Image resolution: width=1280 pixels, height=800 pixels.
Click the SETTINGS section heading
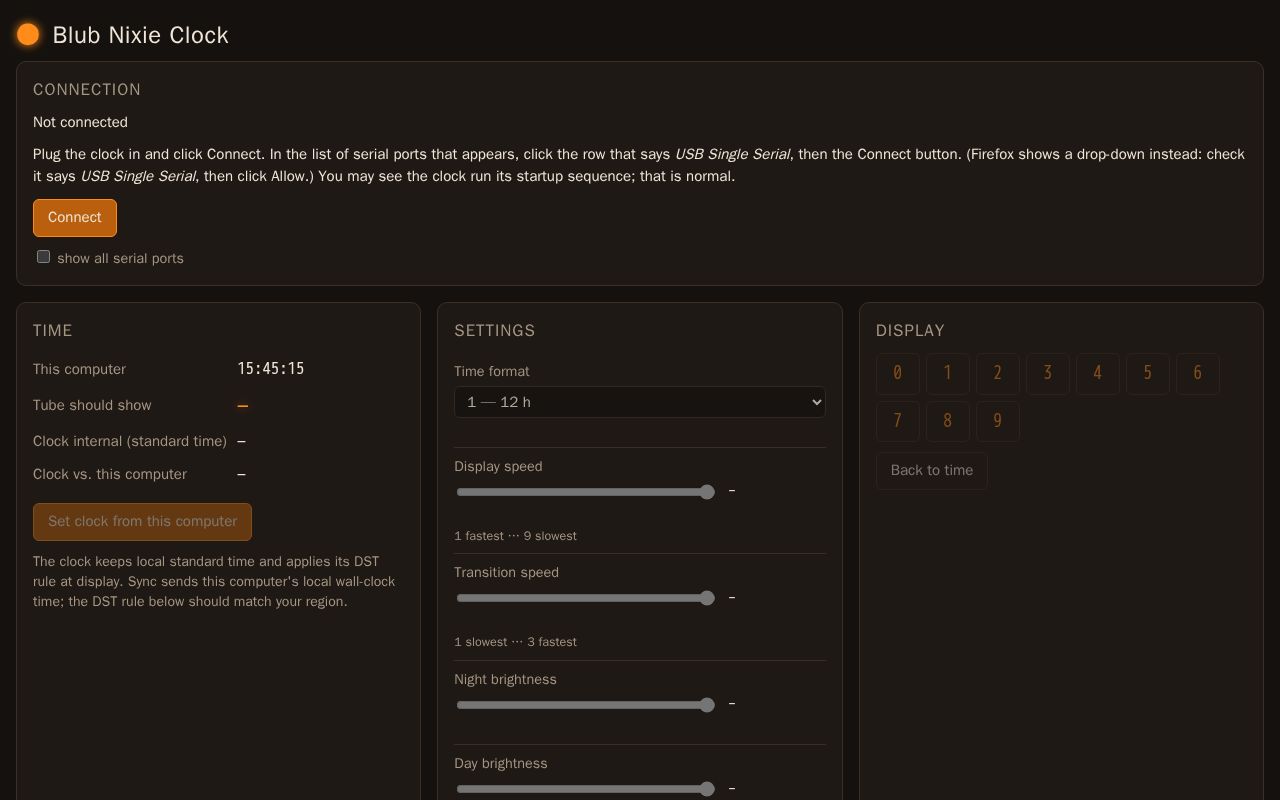(x=495, y=331)
